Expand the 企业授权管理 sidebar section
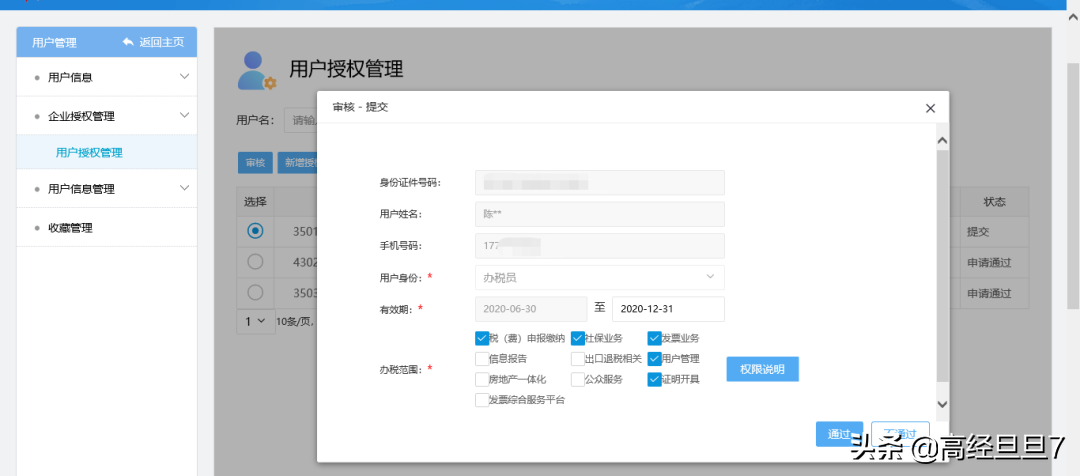Screen dimensions: 1080x476 coord(107,116)
